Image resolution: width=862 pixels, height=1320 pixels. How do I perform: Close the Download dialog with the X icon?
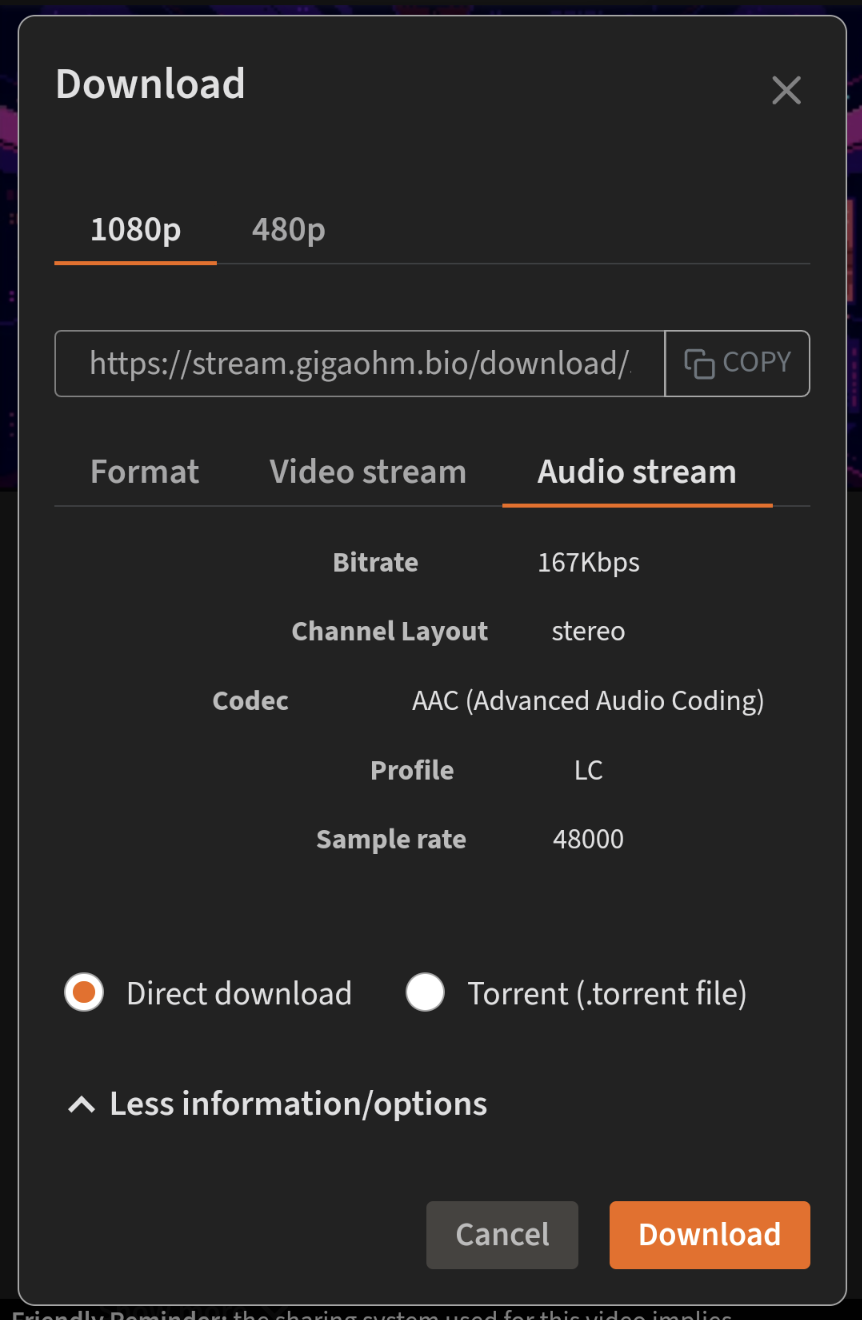pos(786,91)
